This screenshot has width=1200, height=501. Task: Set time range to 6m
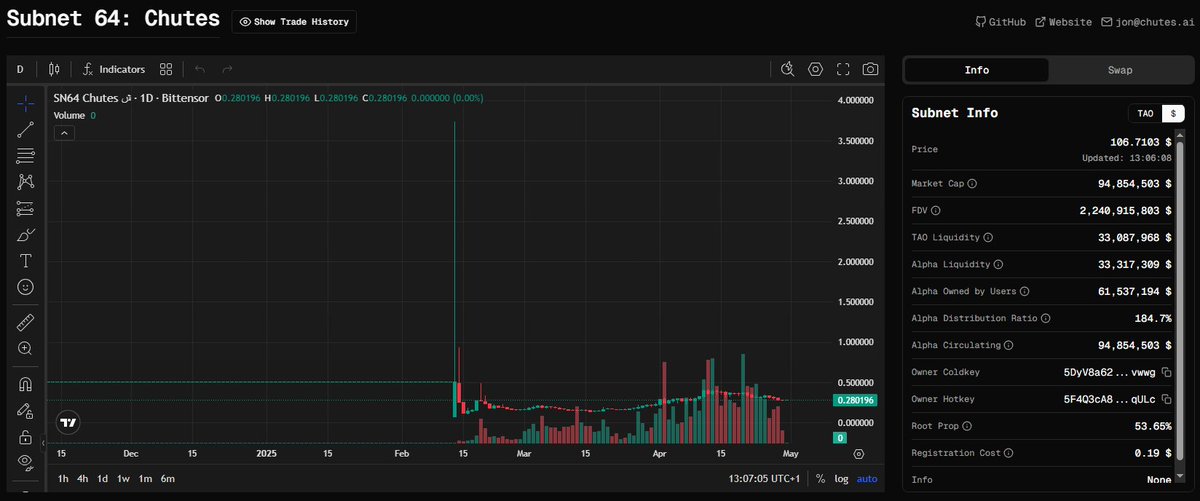[167, 479]
